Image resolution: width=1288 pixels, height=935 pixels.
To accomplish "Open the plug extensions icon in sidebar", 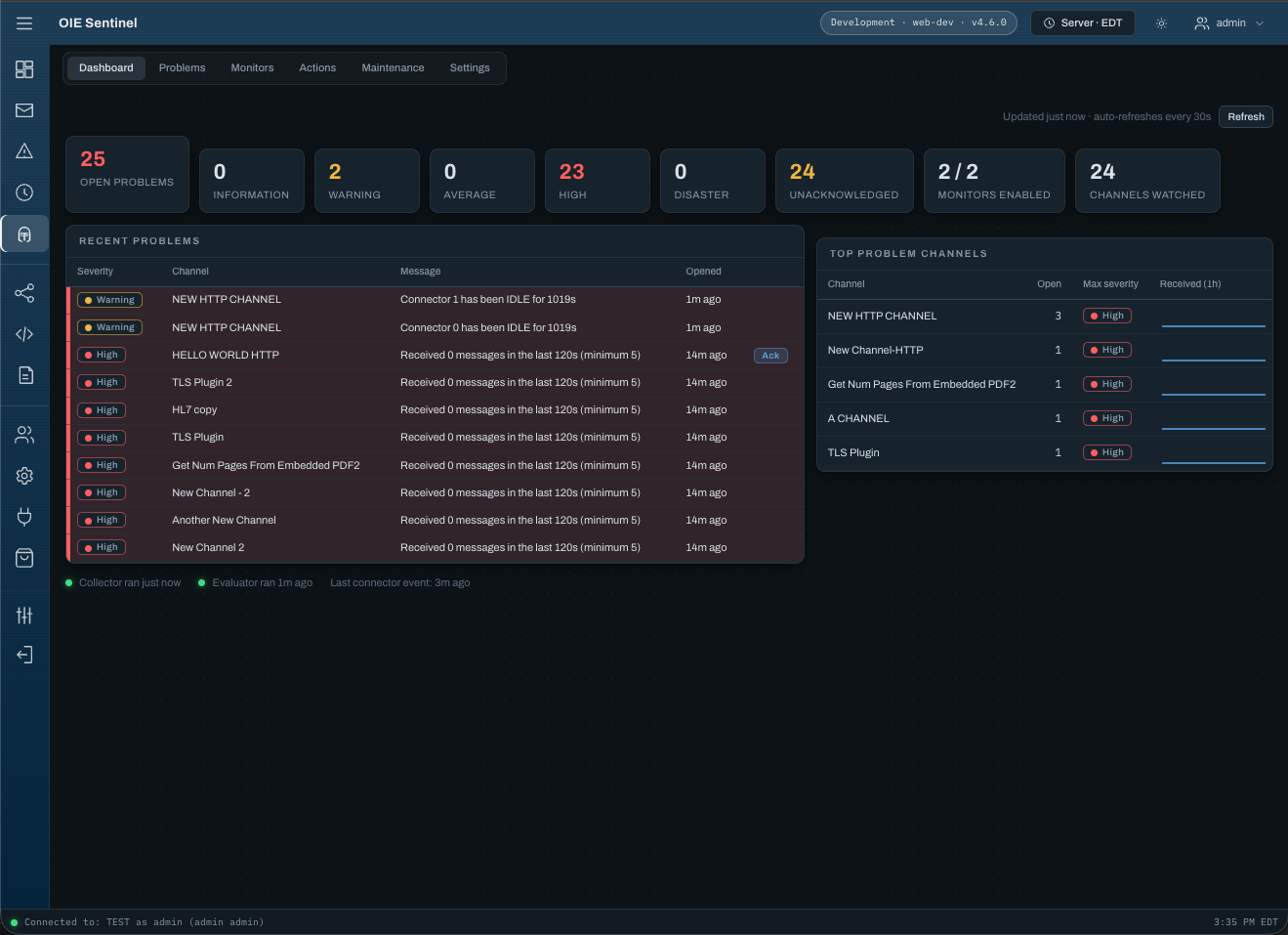I will point(24,517).
